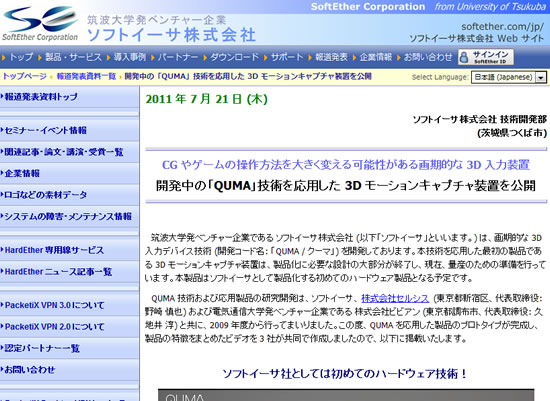Open the パートナー navigation menu item
Image resolution: width=550 pixels, height=401 pixels.
[177, 57]
